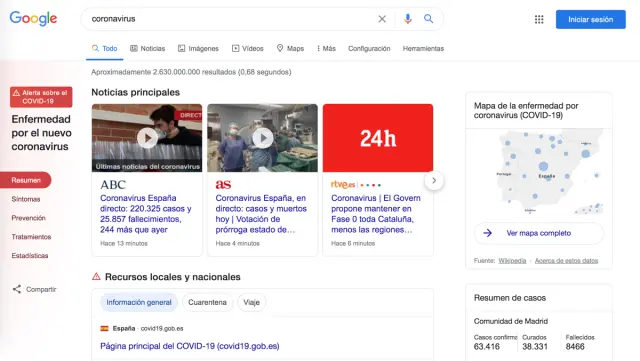Click 'Hace 6 minutos' timestamp
Image resolution: width=640 pixels, height=361 pixels.
[x=353, y=243]
